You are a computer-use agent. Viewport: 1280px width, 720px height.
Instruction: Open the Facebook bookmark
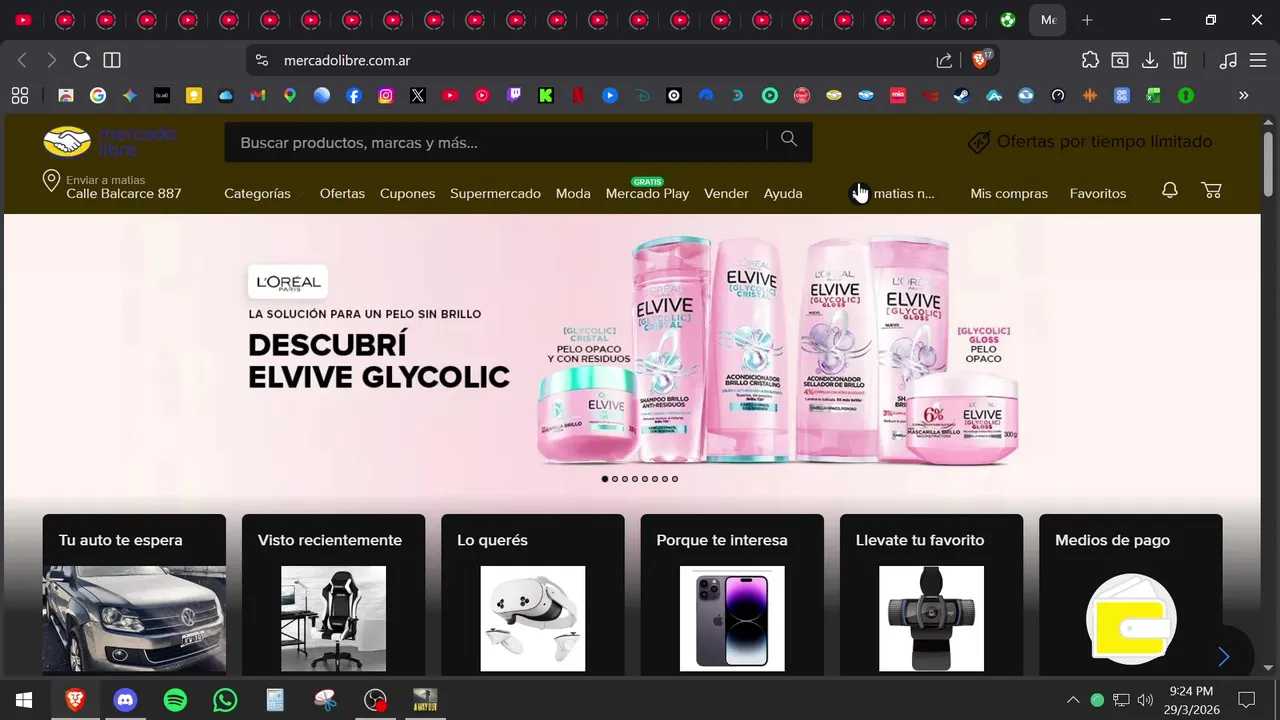click(x=354, y=96)
